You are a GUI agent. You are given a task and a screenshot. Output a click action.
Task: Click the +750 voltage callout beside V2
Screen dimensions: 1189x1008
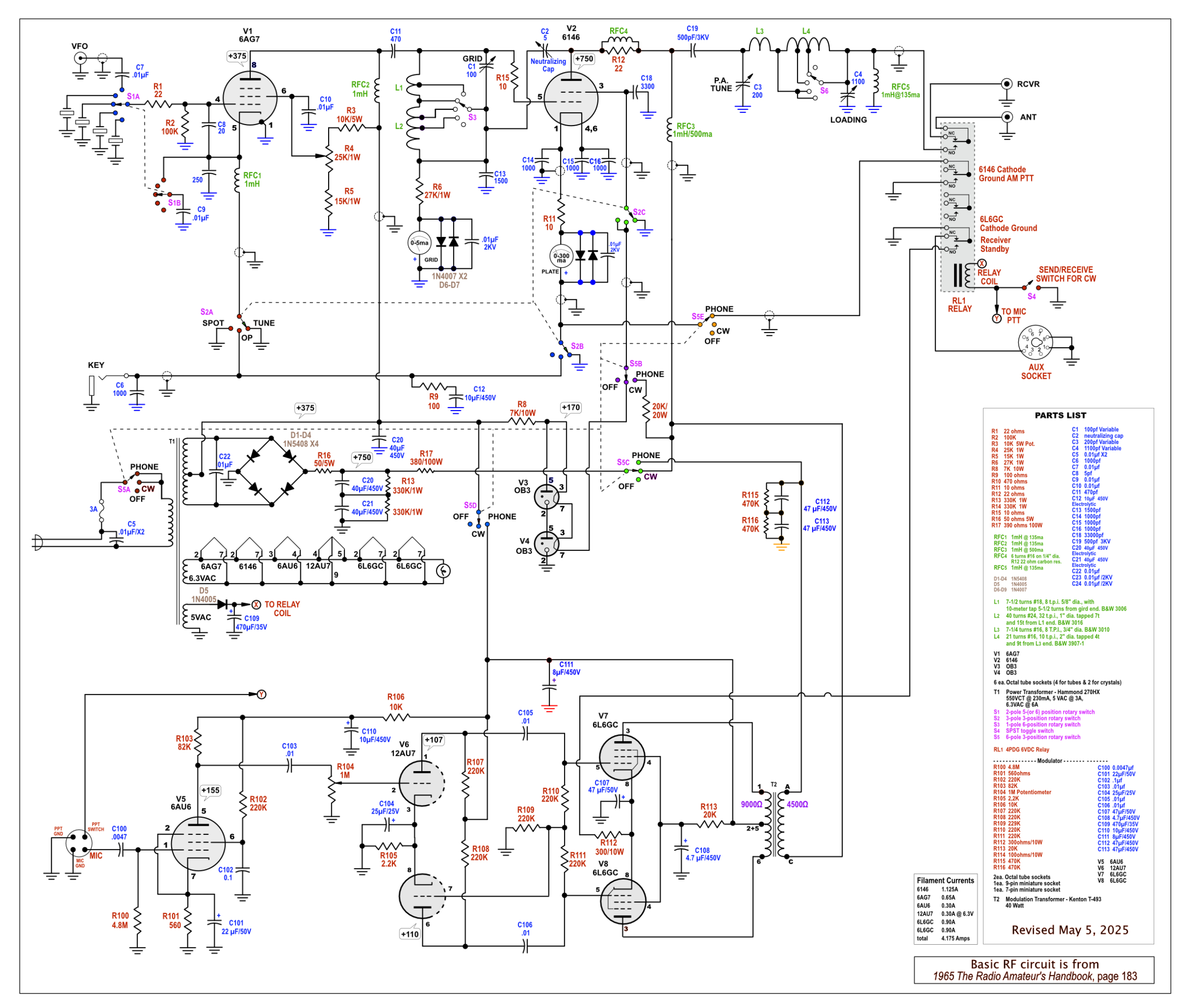[585, 59]
